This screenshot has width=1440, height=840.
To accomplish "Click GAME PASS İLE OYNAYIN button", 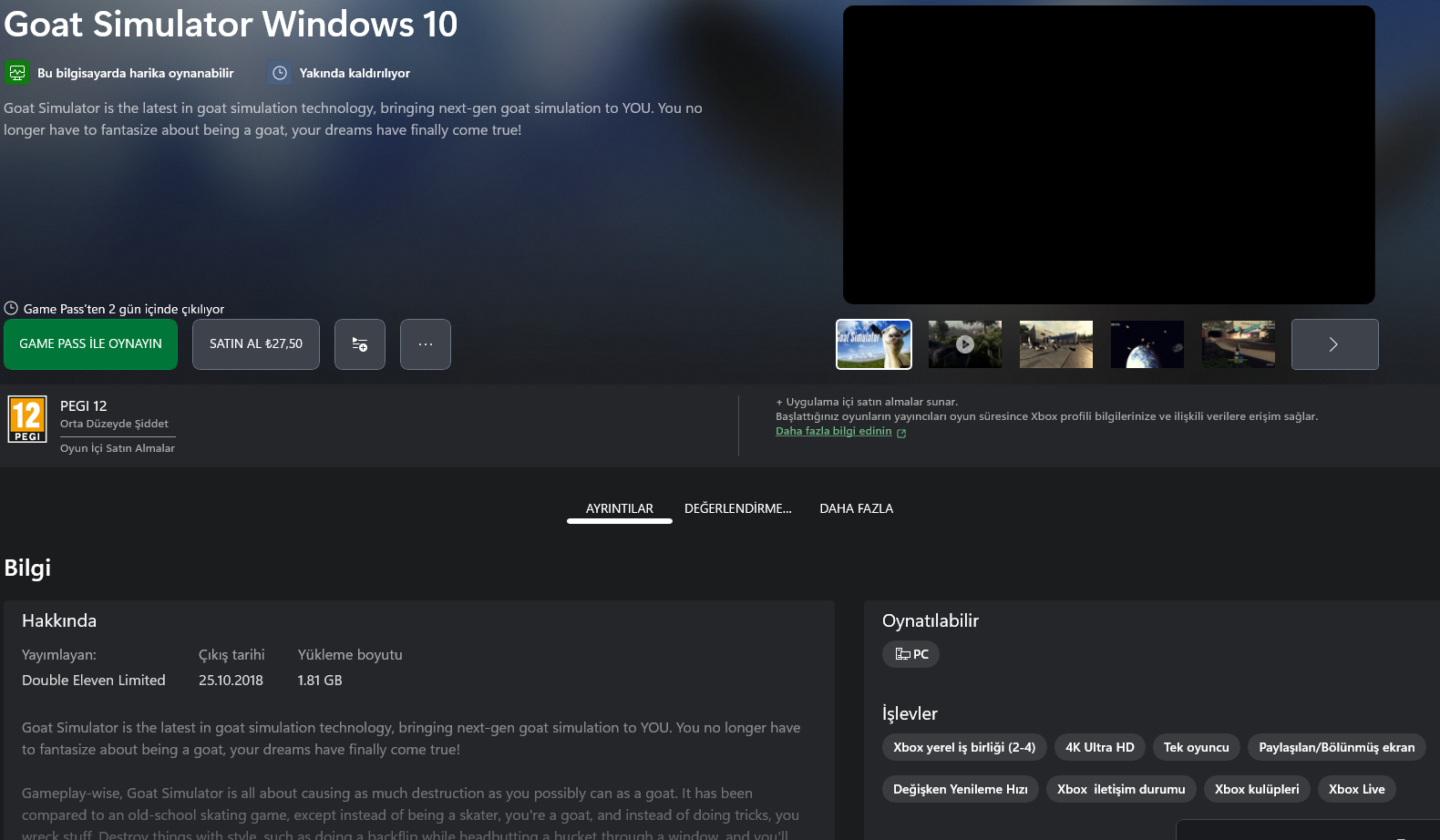I will tap(90, 344).
